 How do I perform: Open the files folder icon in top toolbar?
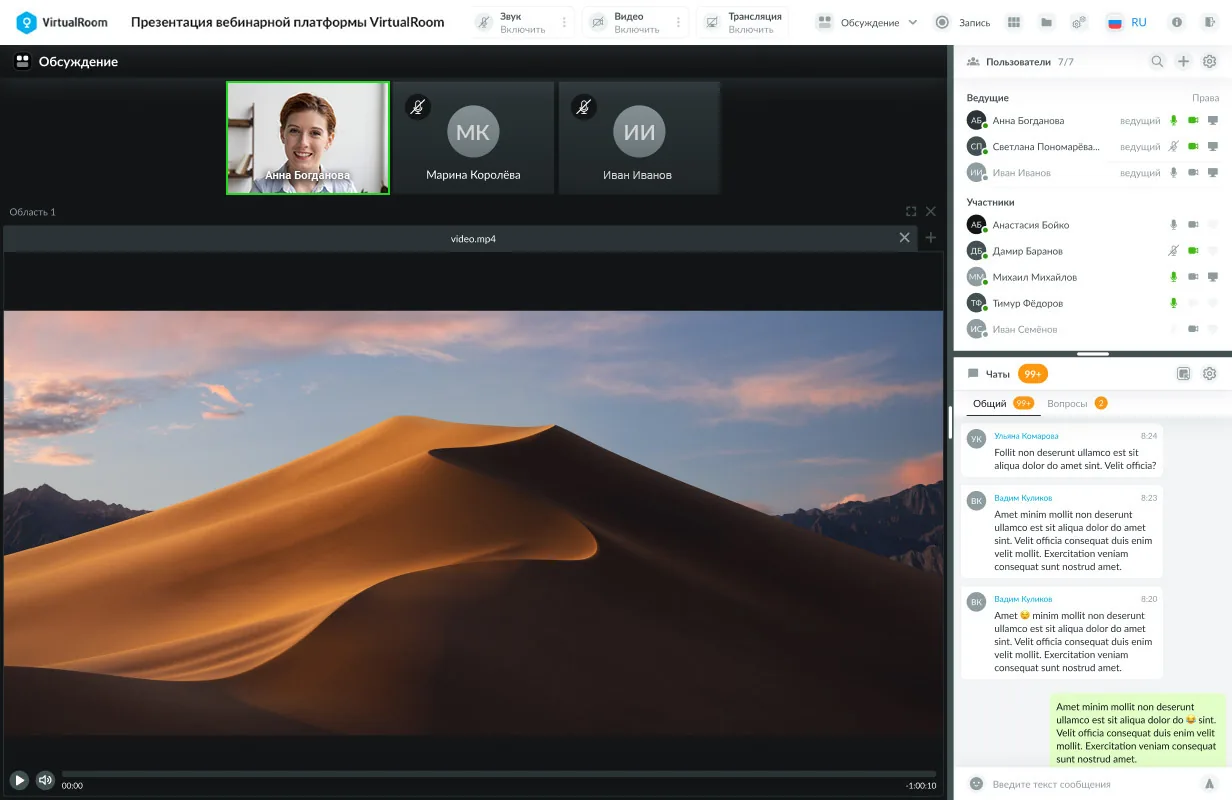pos(1046,22)
